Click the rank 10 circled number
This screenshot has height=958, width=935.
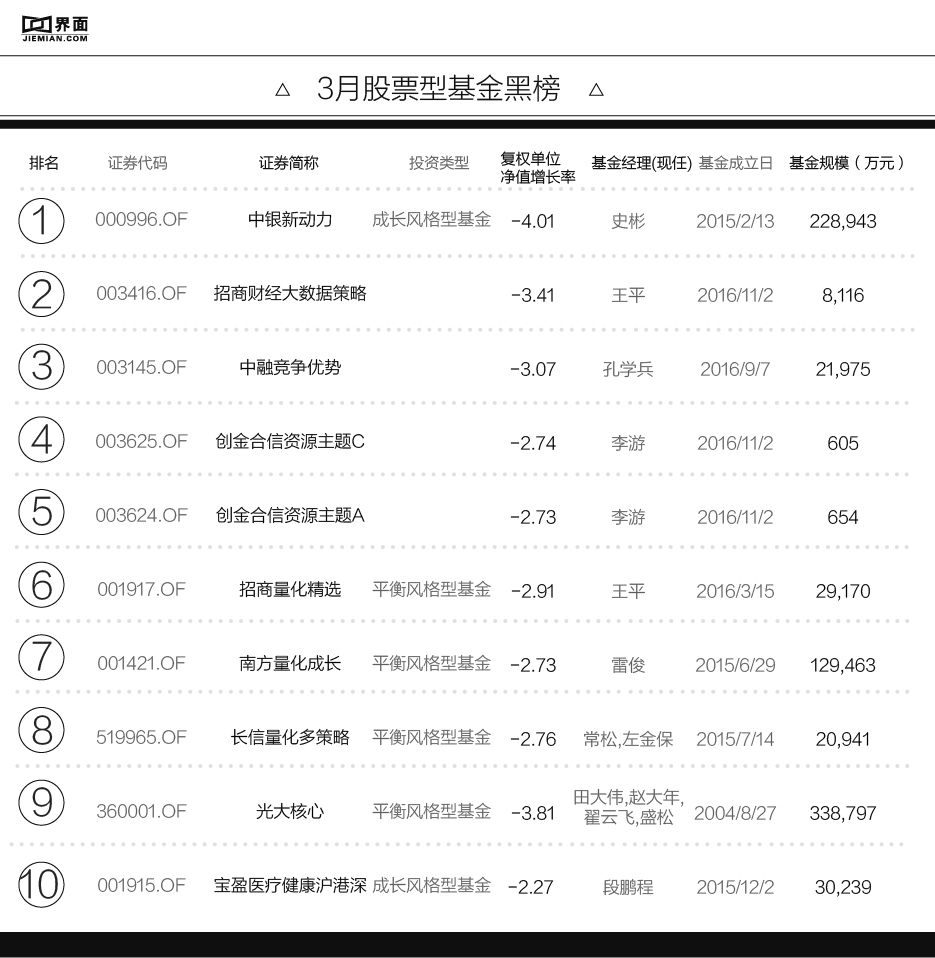41,884
